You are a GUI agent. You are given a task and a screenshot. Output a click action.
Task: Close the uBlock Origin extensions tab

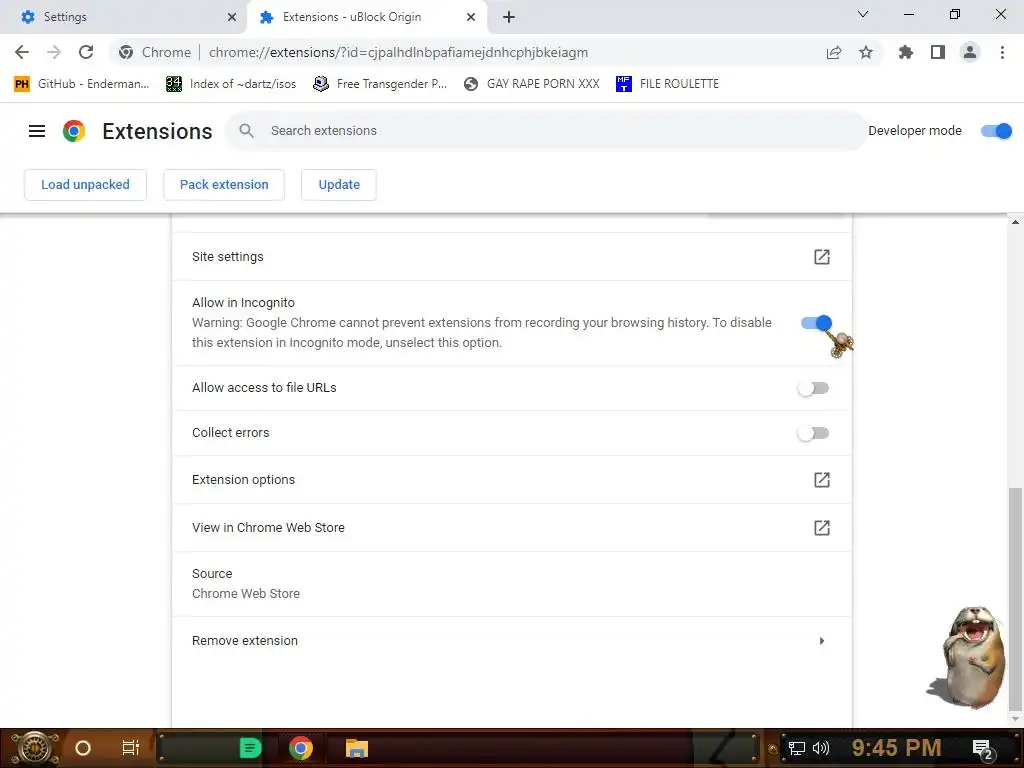click(471, 17)
